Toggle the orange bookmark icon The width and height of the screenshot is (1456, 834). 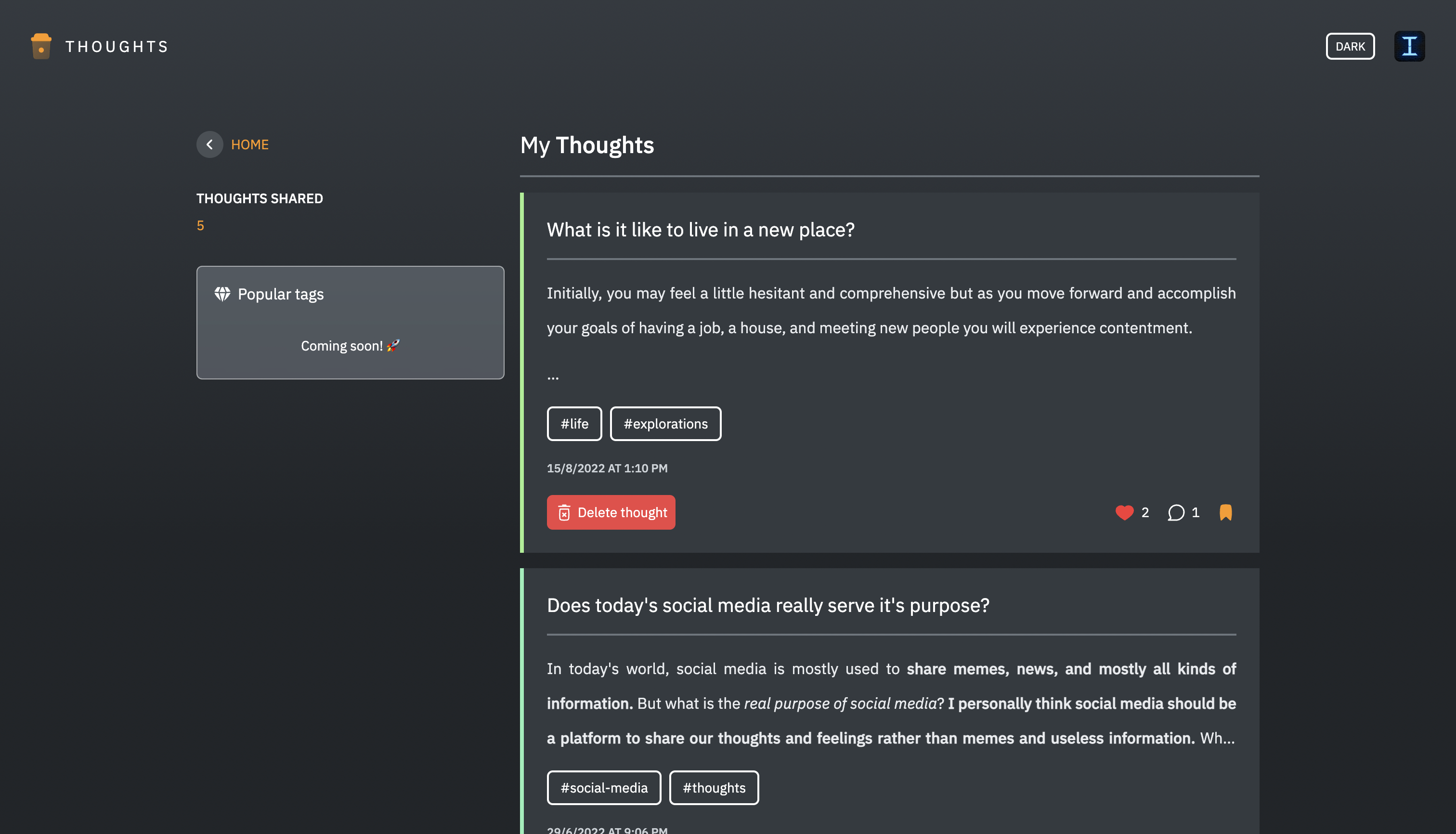point(1226,512)
